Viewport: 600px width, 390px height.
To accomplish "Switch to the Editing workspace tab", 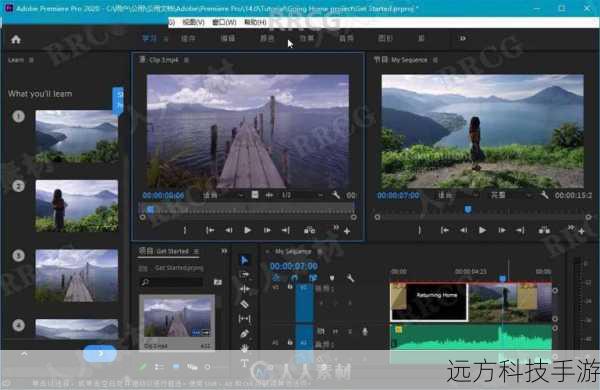I will point(228,38).
